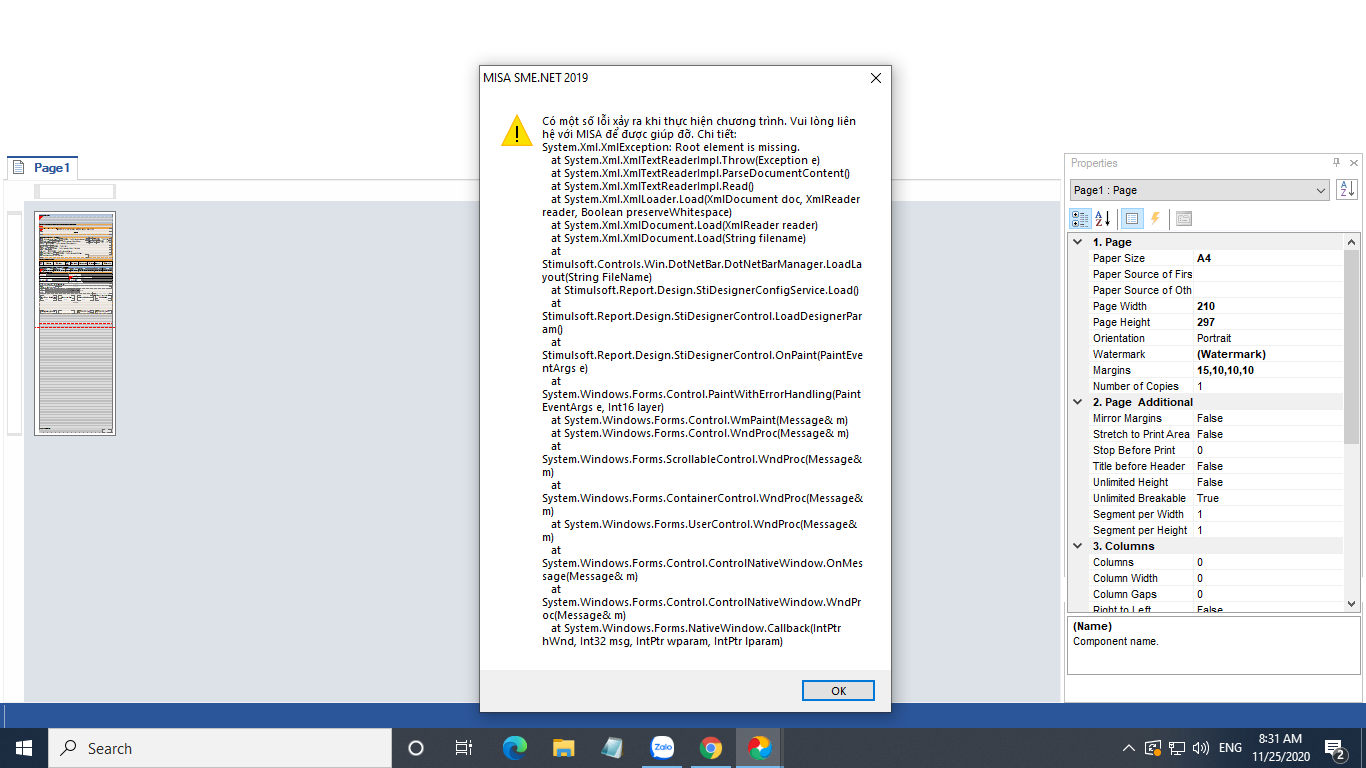Click the Properties grid scrollbar down arrow
1366x768 pixels.
click(1352, 603)
